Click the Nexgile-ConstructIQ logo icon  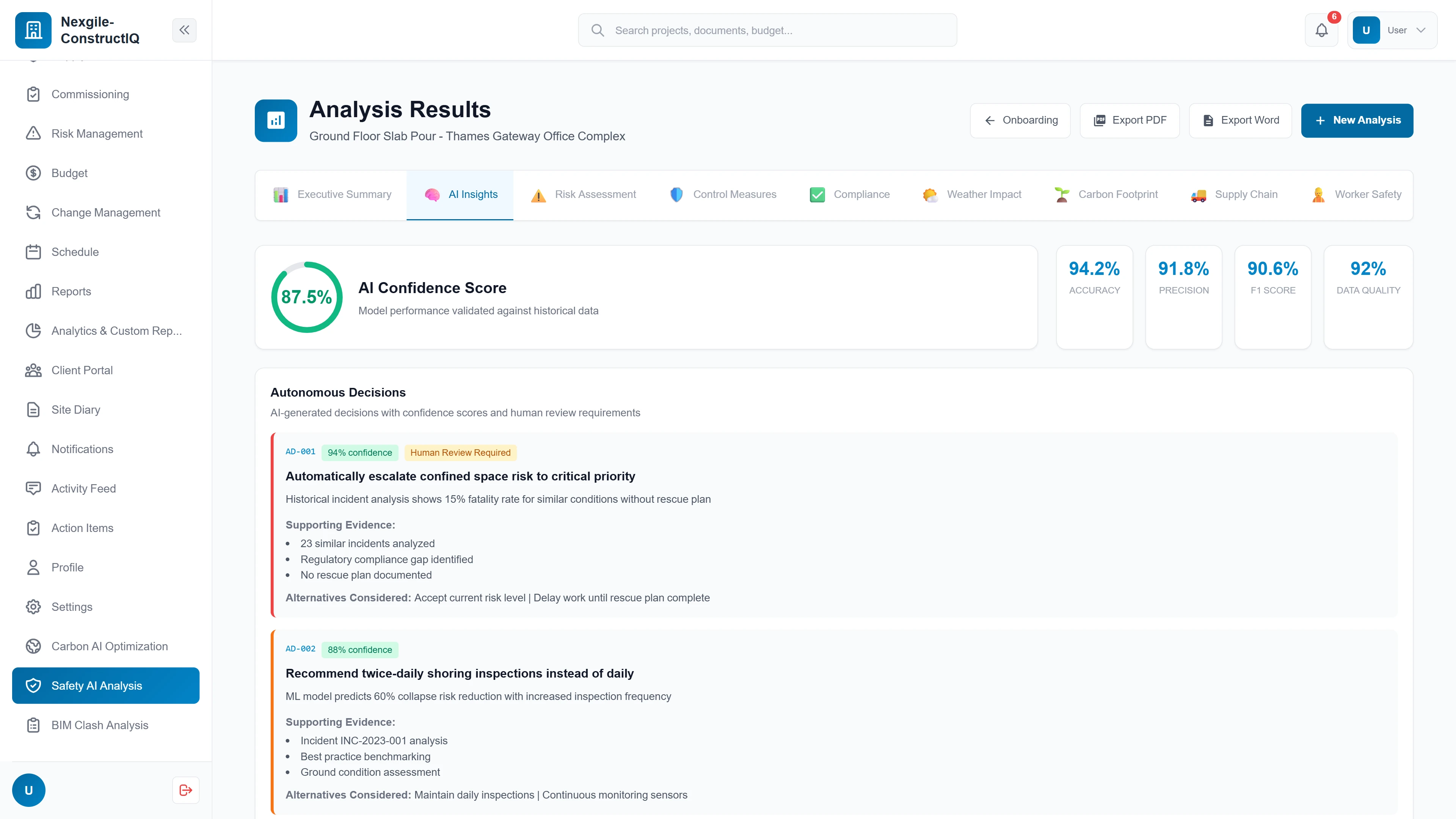pos(33,30)
